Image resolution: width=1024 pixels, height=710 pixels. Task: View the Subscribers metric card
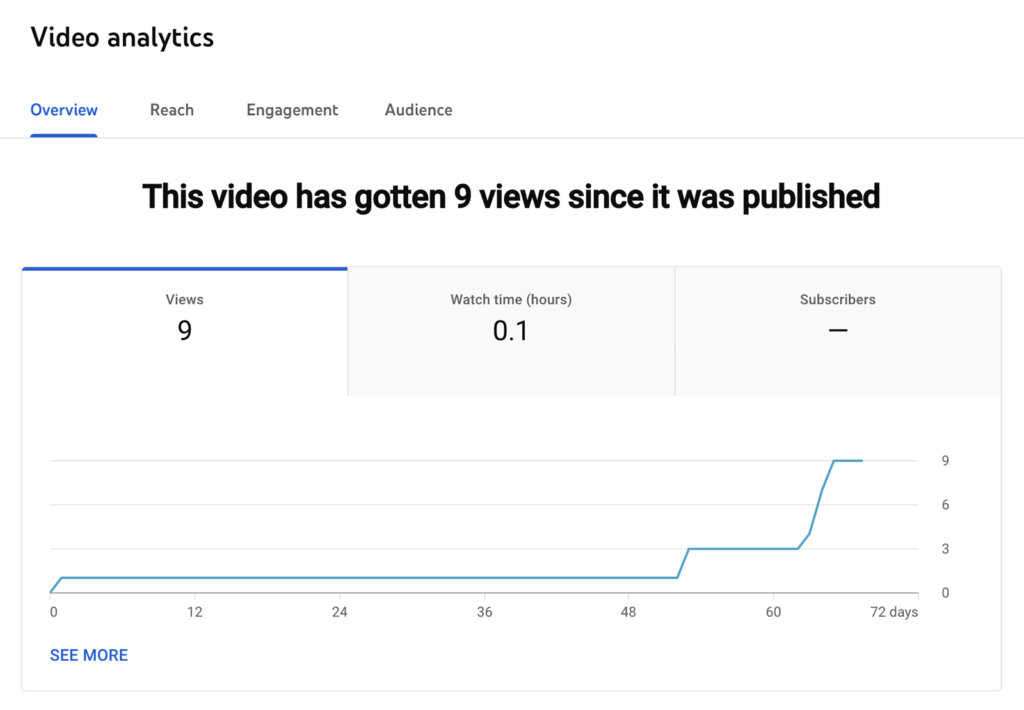point(837,318)
